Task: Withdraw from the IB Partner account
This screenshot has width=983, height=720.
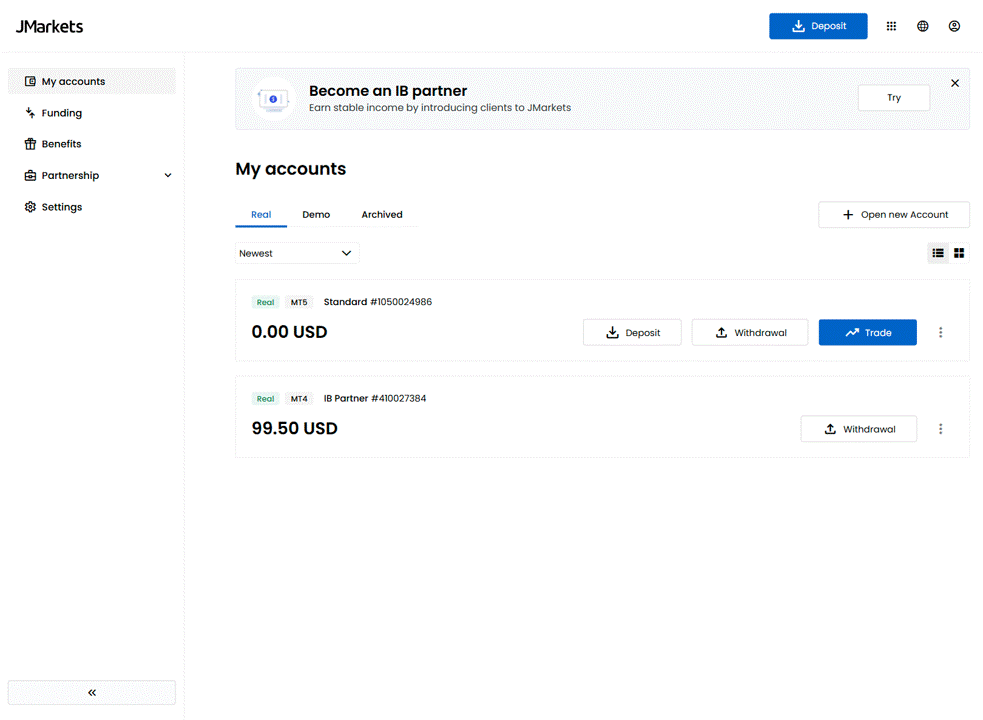Action: click(858, 429)
